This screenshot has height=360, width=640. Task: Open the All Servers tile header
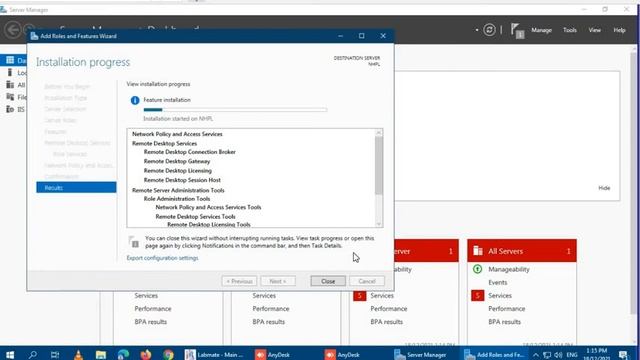[x=522, y=251]
